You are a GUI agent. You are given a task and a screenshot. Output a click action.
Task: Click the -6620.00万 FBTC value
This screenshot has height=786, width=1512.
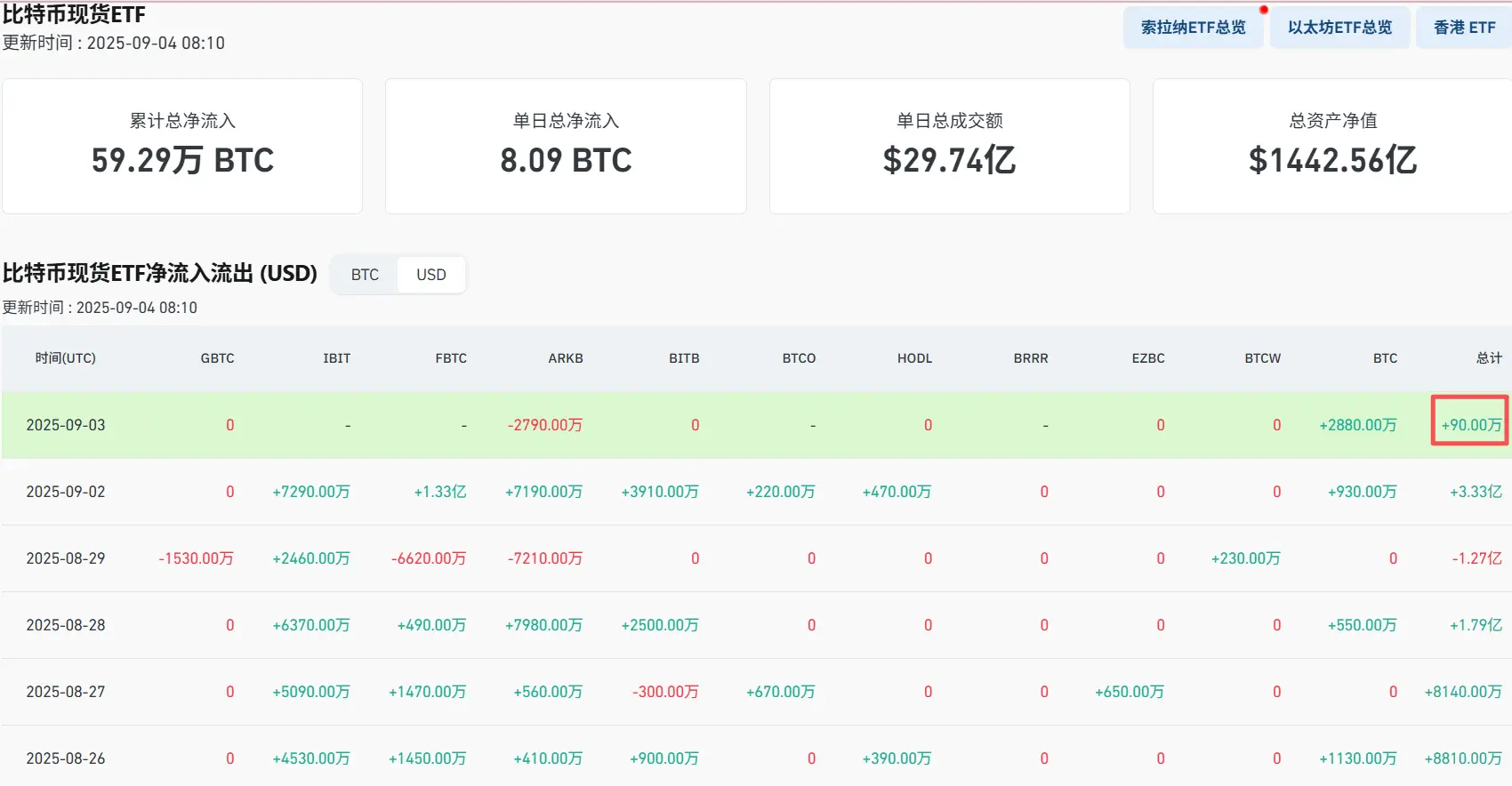click(x=429, y=558)
